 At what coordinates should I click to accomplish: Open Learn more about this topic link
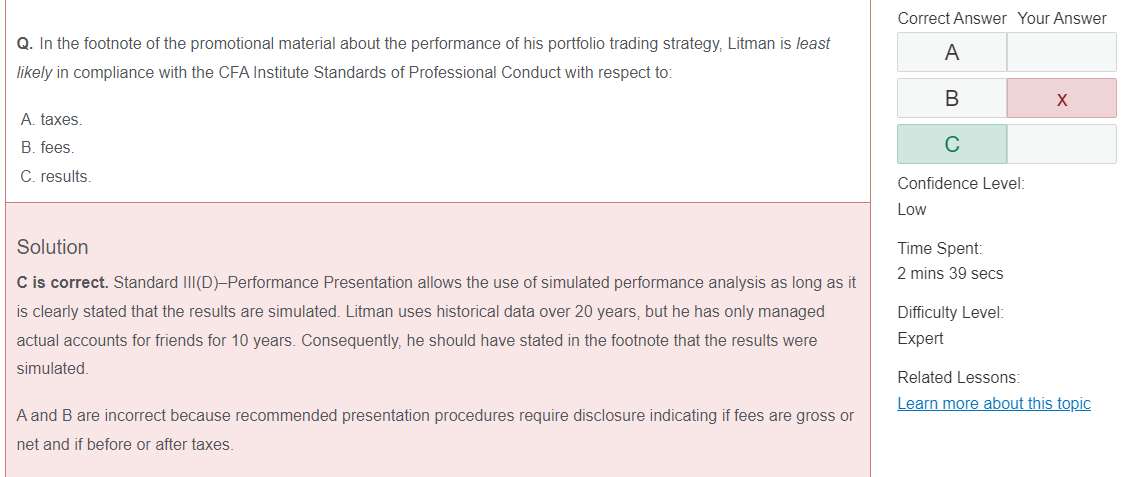pos(993,404)
